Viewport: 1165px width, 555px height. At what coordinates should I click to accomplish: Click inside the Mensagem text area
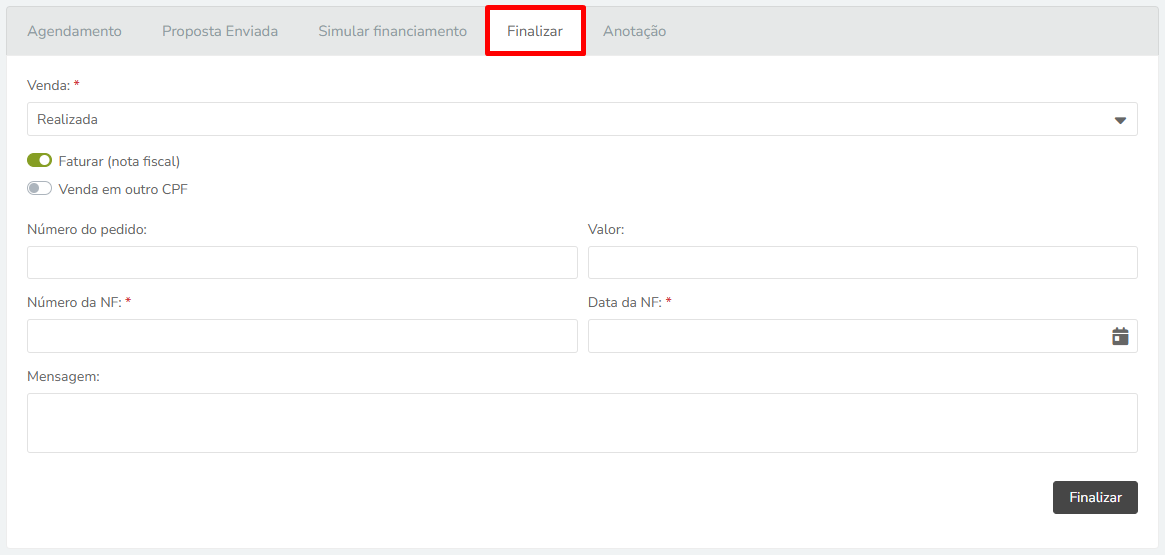pos(582,423)
